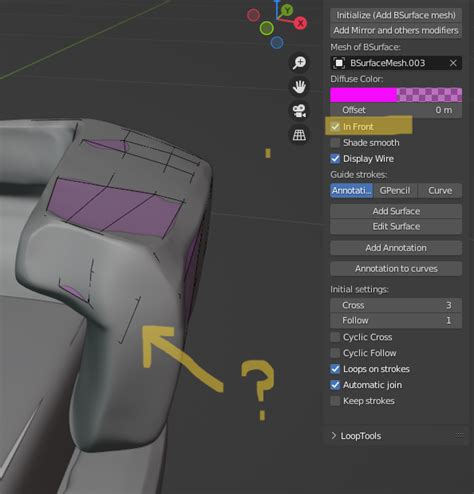Switch perspective/orthographic grid icon

[x=299, y=135]
